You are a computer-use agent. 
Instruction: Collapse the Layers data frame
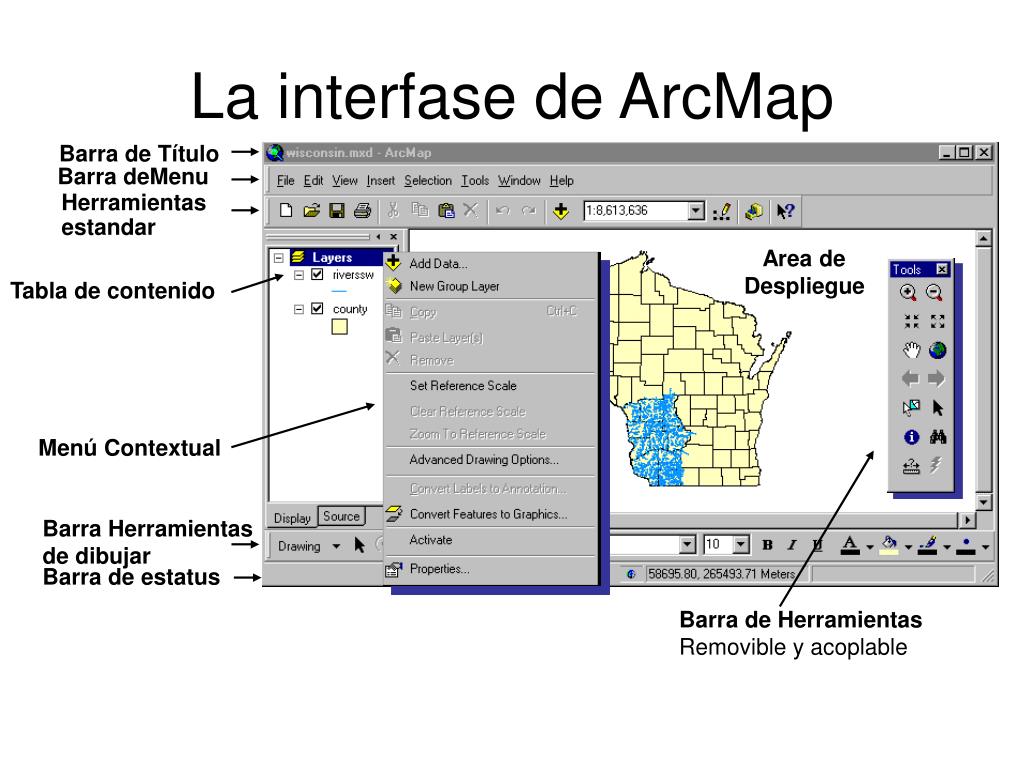278,257
